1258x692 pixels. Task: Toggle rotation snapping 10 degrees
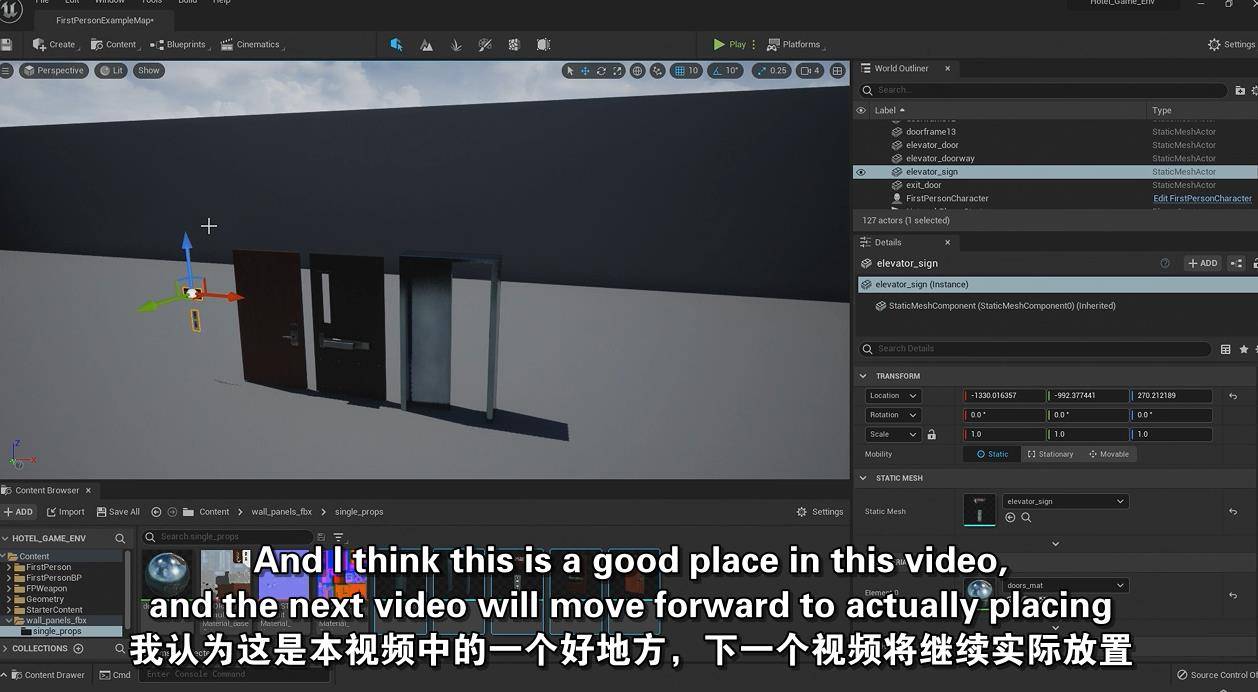pos(725,70)
